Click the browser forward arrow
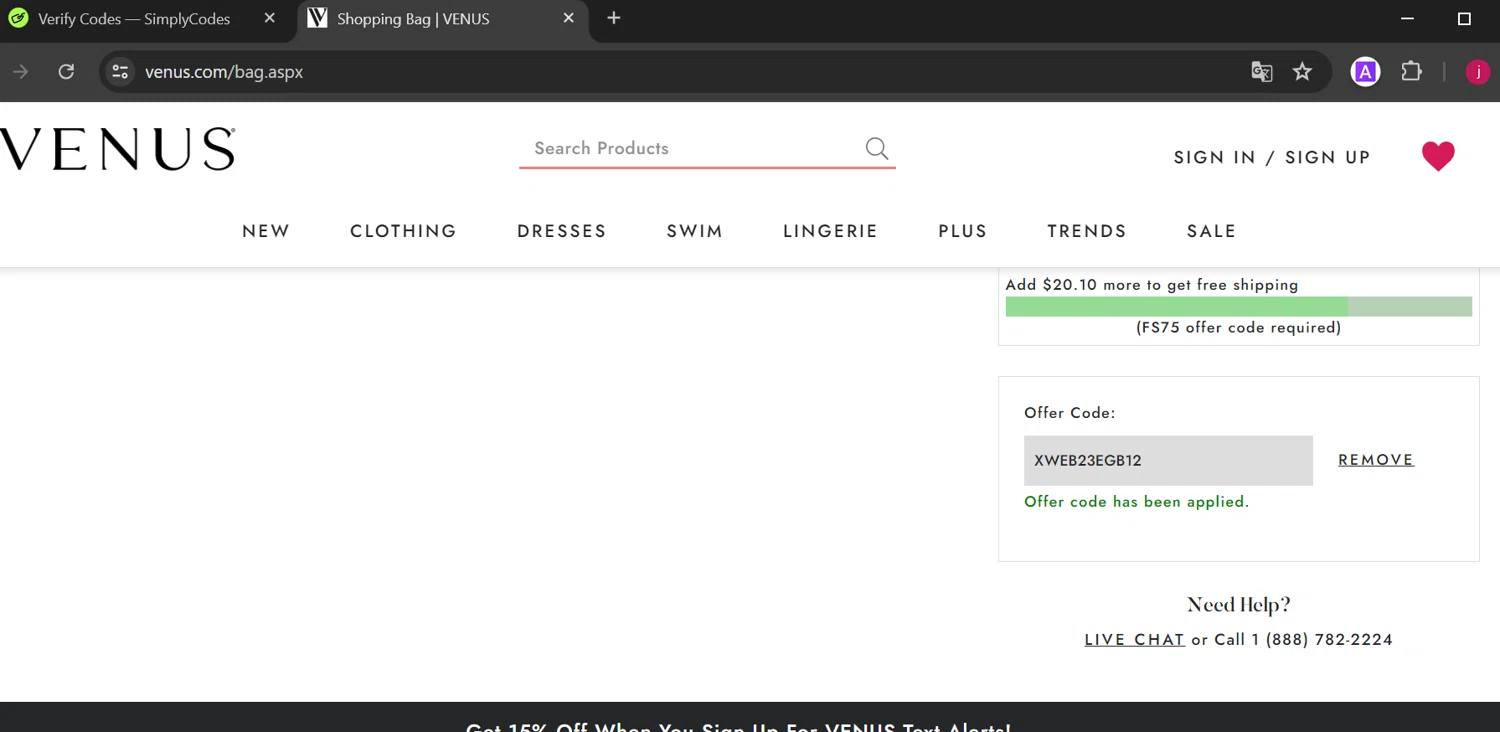Viewport: 1500px width, 732px height. 21,72
